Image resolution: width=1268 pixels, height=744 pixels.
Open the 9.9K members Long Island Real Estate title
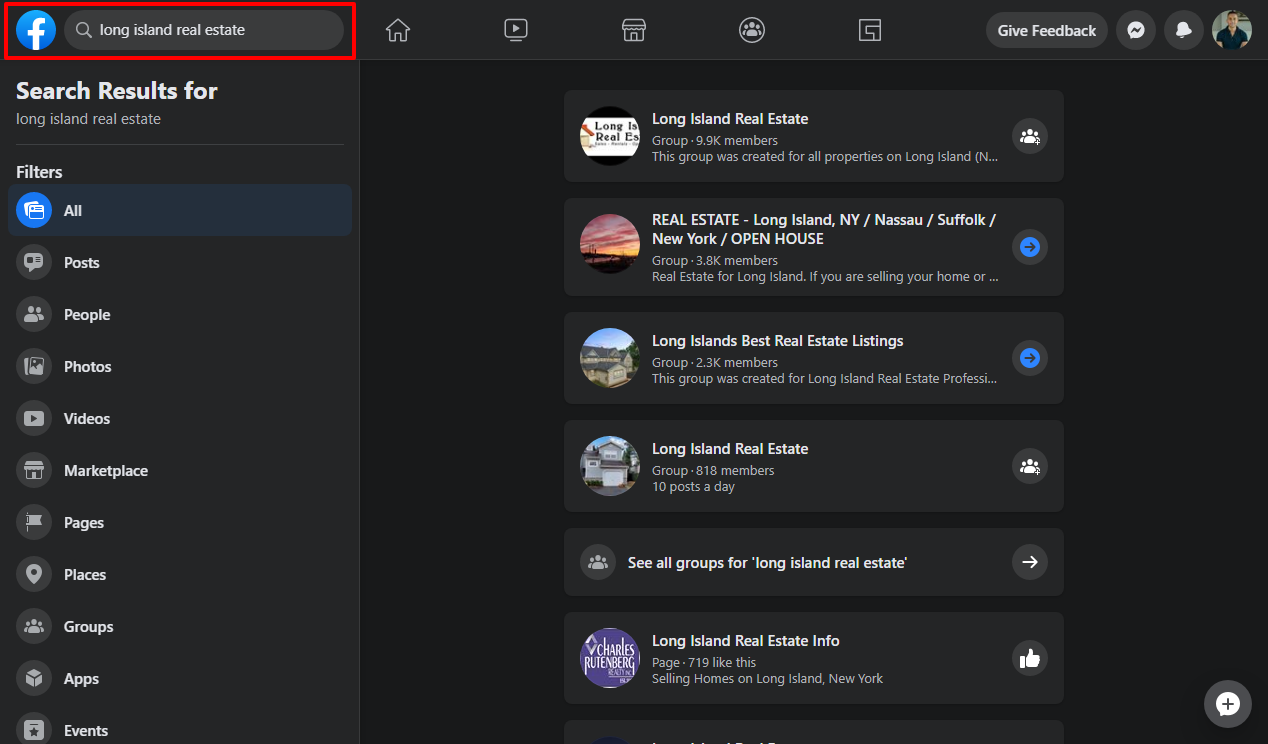click(730, 119)
